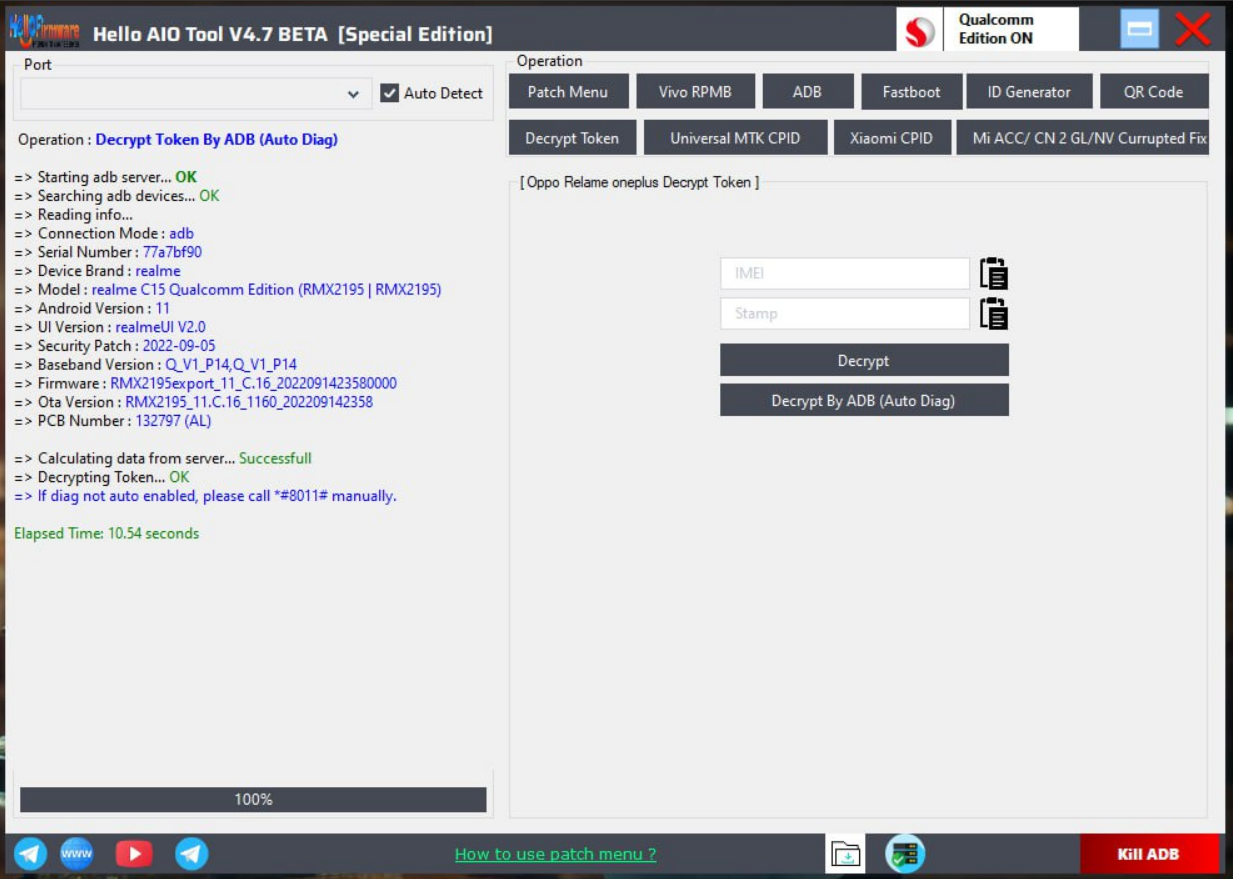Image resolution: width=1233 pixels, height=879 pixels.
Task: Focus the IMEI input field
Action: coord(845,273)
